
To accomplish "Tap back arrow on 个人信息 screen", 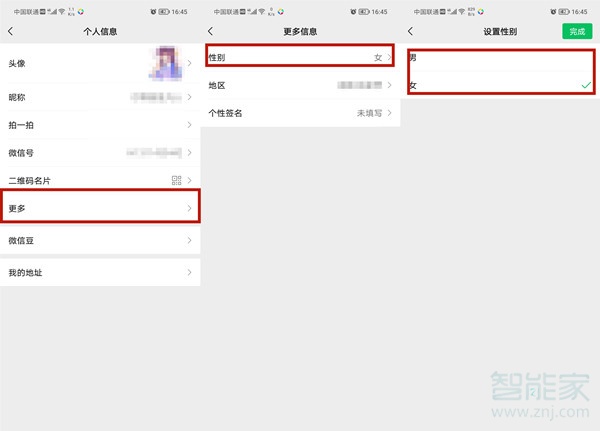I will tap(11, 32).
